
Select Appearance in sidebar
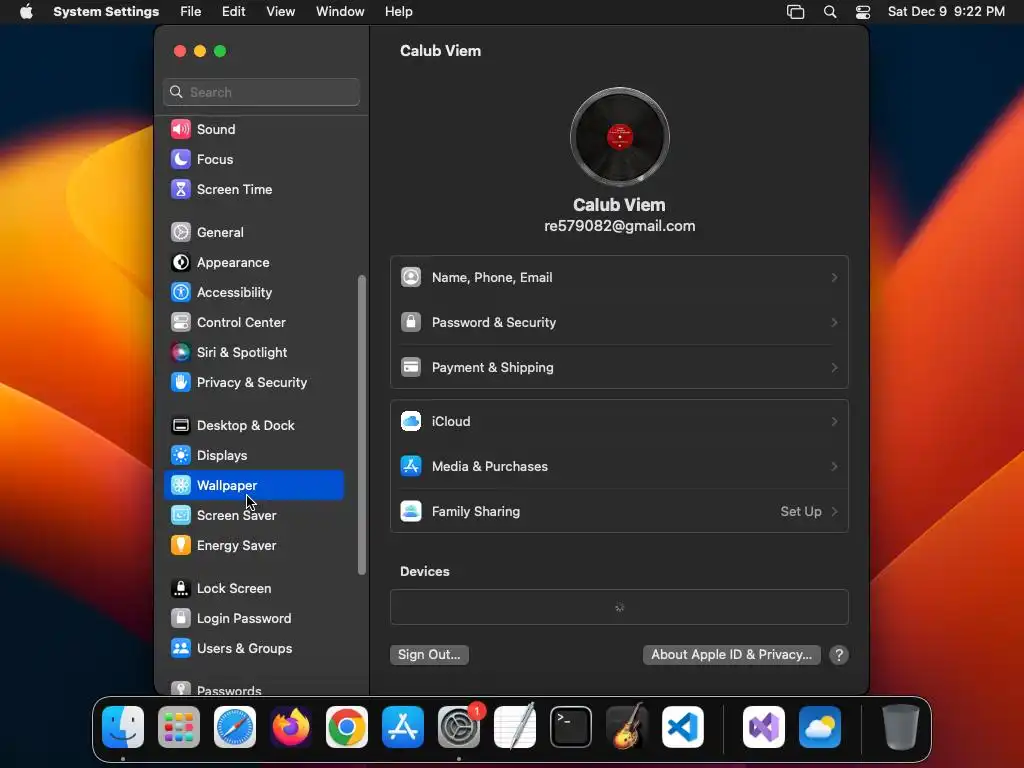tap(253, 263)
